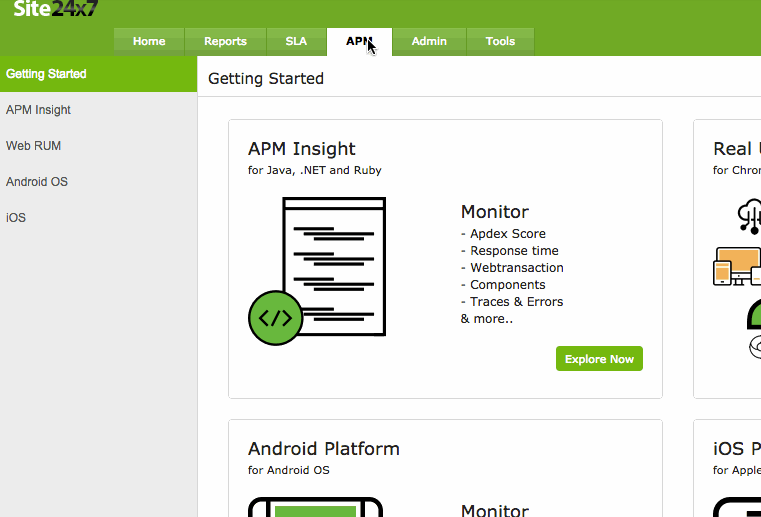
Task: Select Getting Started in the sidebar
Action: click(x=46, y=74)
